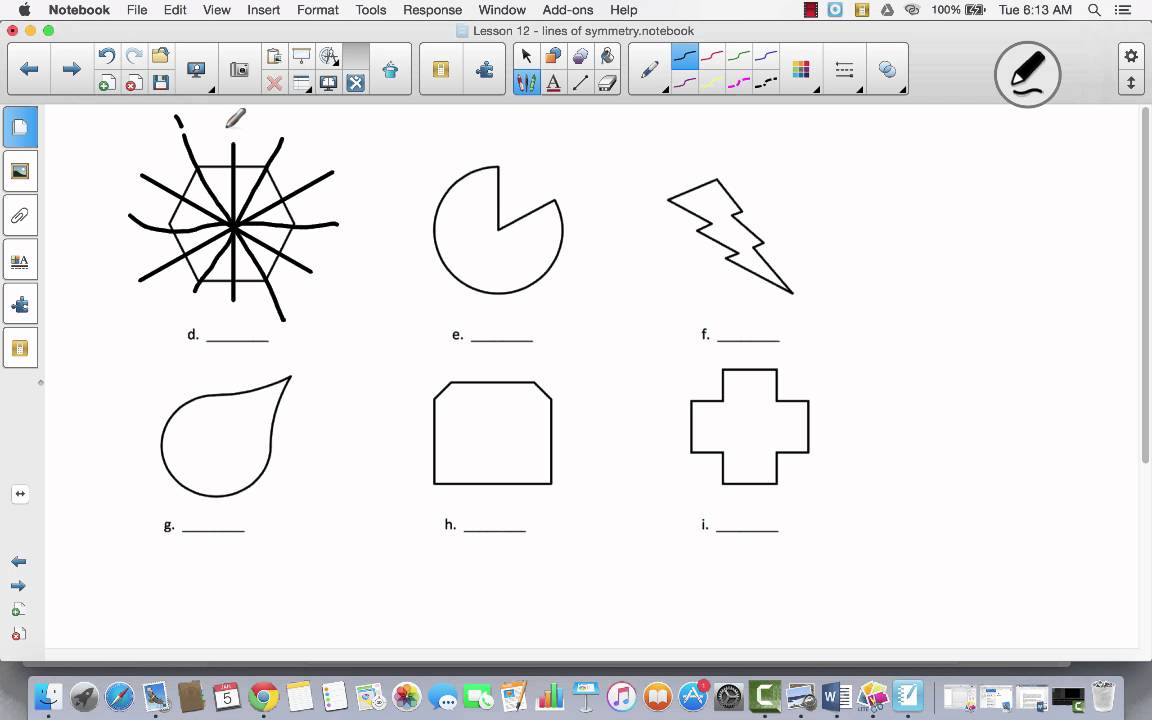Click the Paste clipboard icon

(x=274, y=56)
